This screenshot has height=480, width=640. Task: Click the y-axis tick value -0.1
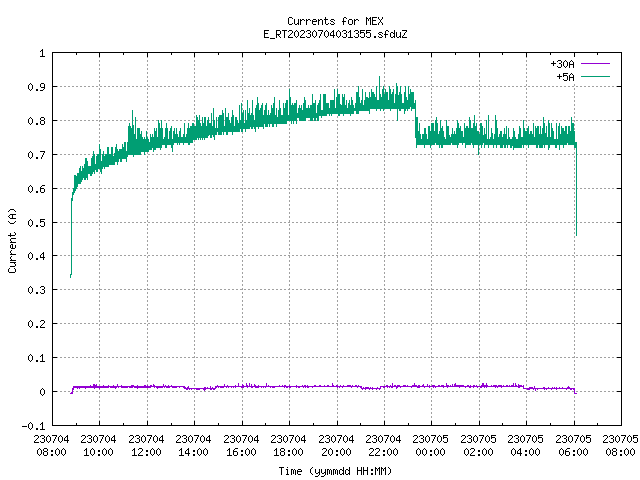click(33, 426)
